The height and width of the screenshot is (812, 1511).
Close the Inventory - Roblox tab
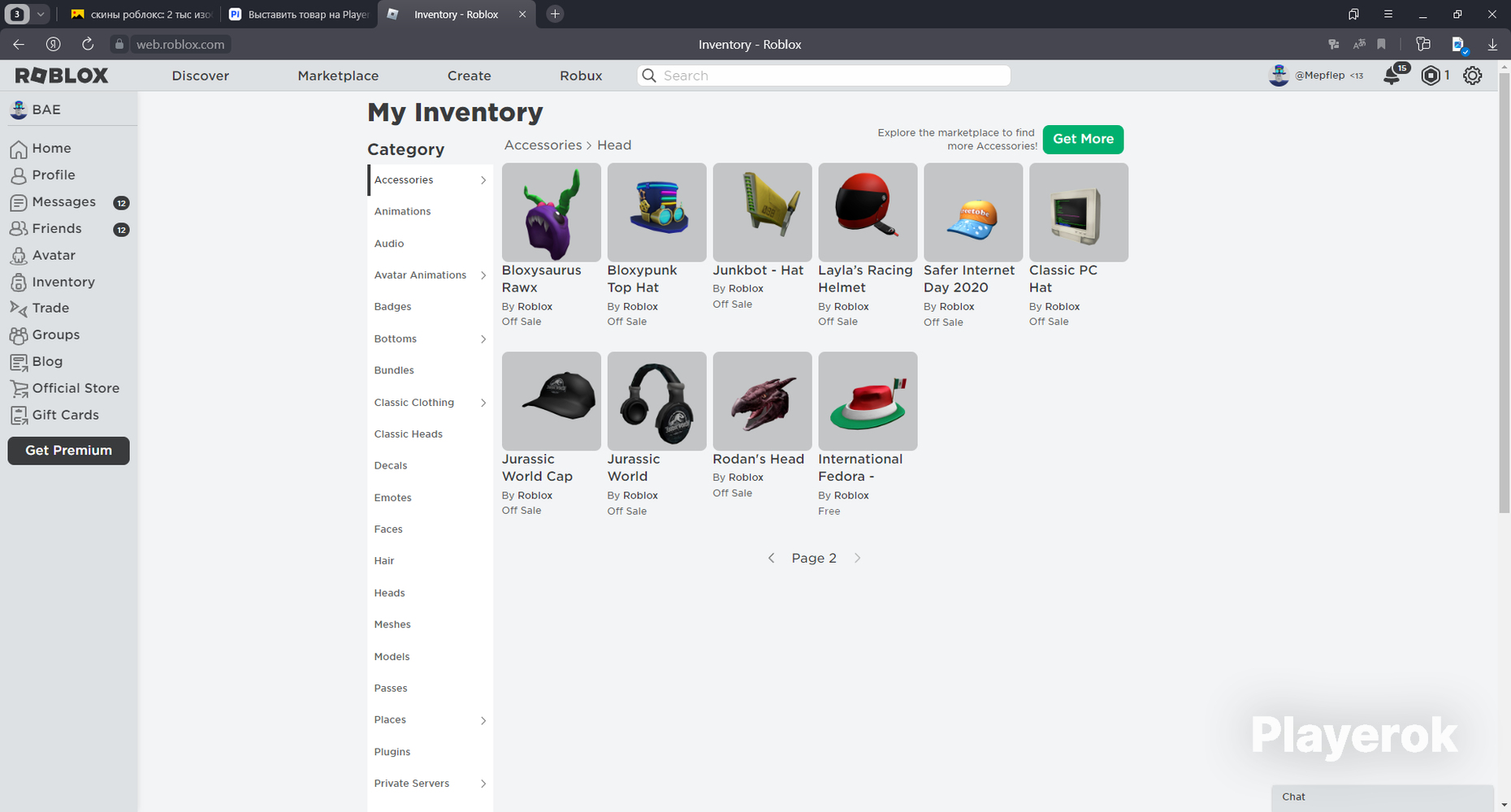[x=522, y=14]
